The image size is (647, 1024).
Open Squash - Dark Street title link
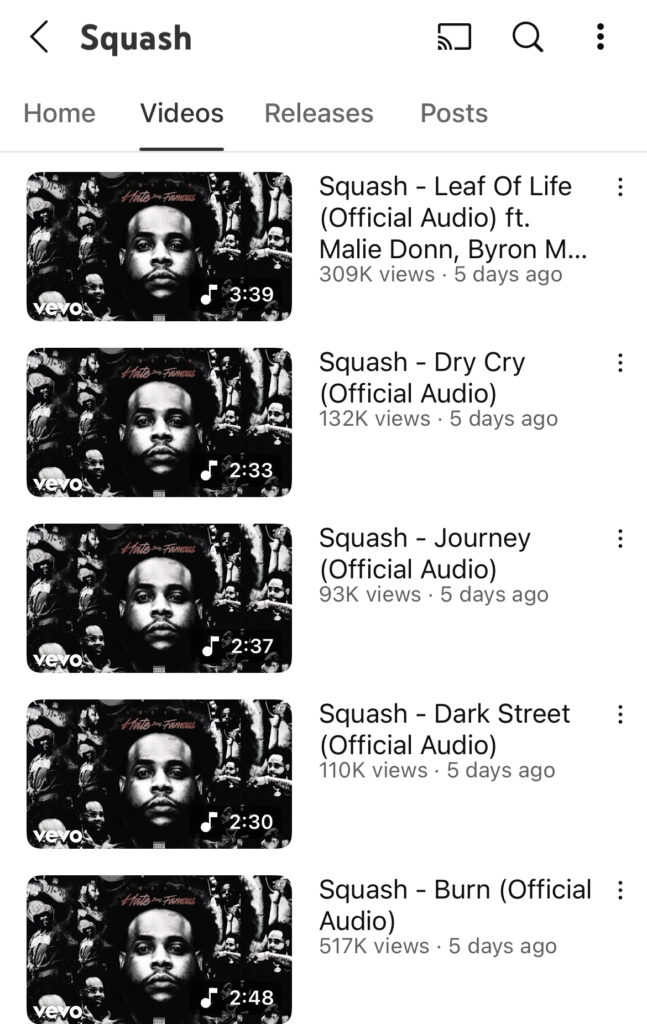click(x=444, y=729)
